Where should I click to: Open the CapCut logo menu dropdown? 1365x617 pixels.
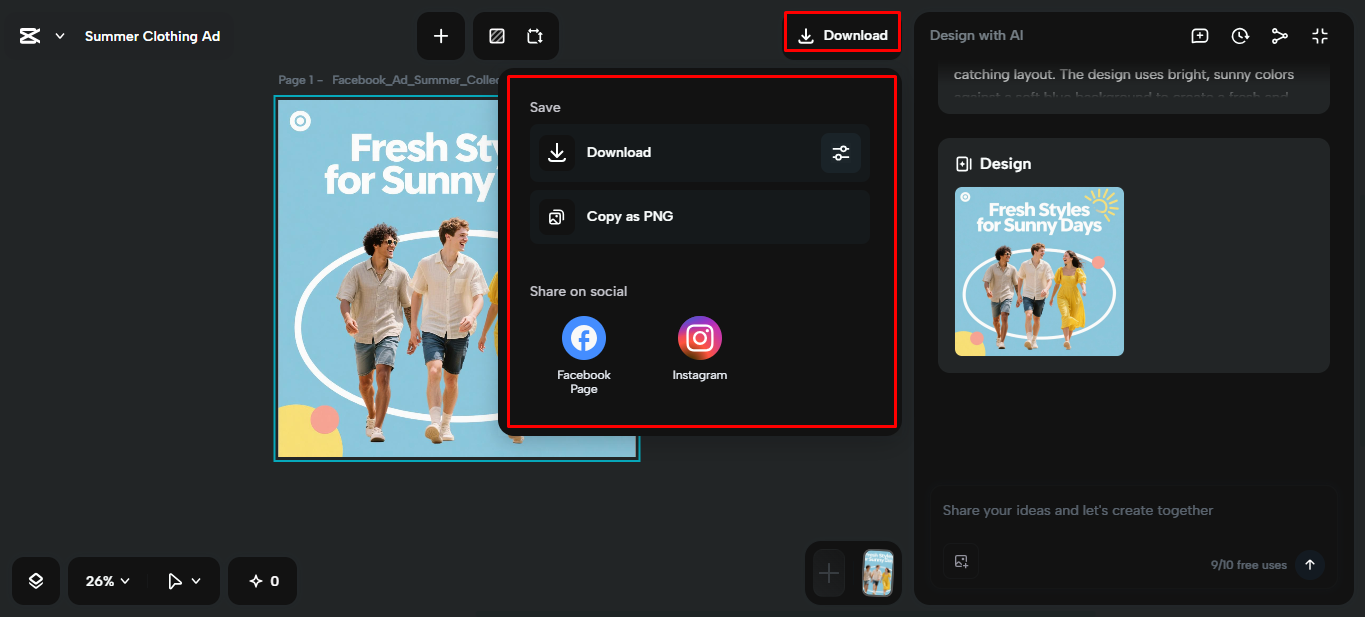click(x=40, y=35)
